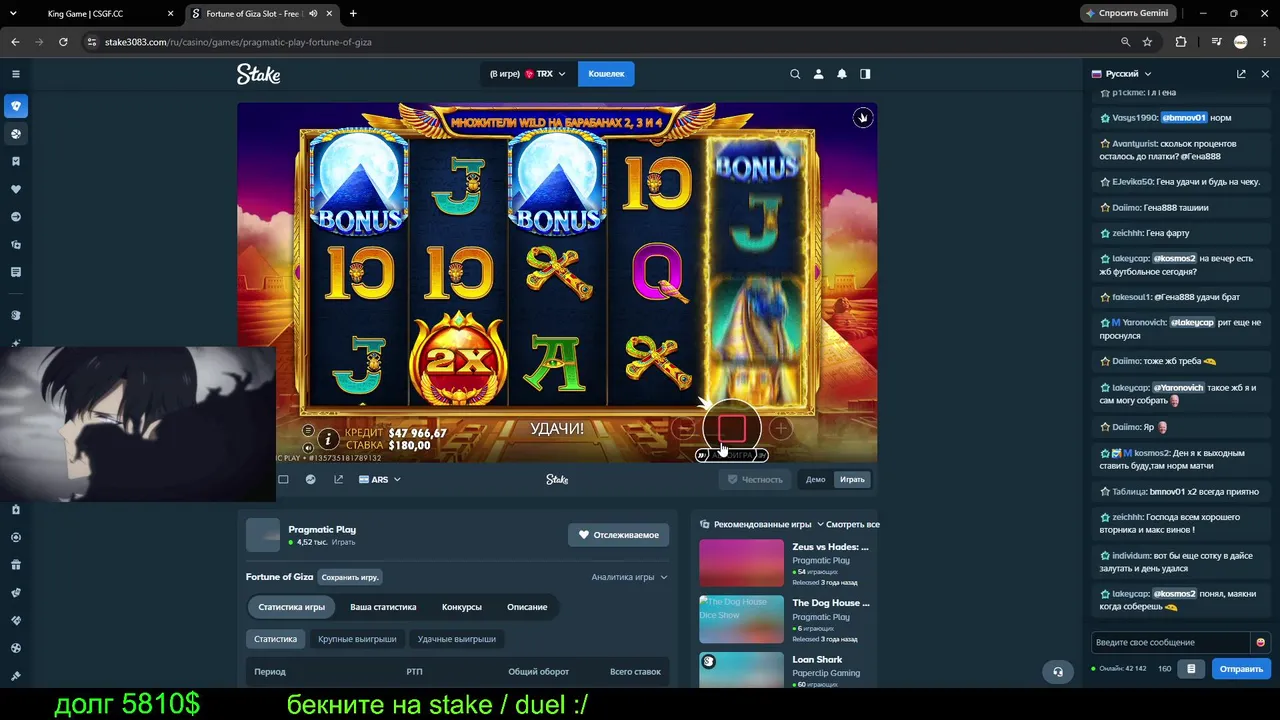The width and height of the screenshot is (1280, 720).
Task: Open the notifications bell
Action: click(x=842, y=74)
